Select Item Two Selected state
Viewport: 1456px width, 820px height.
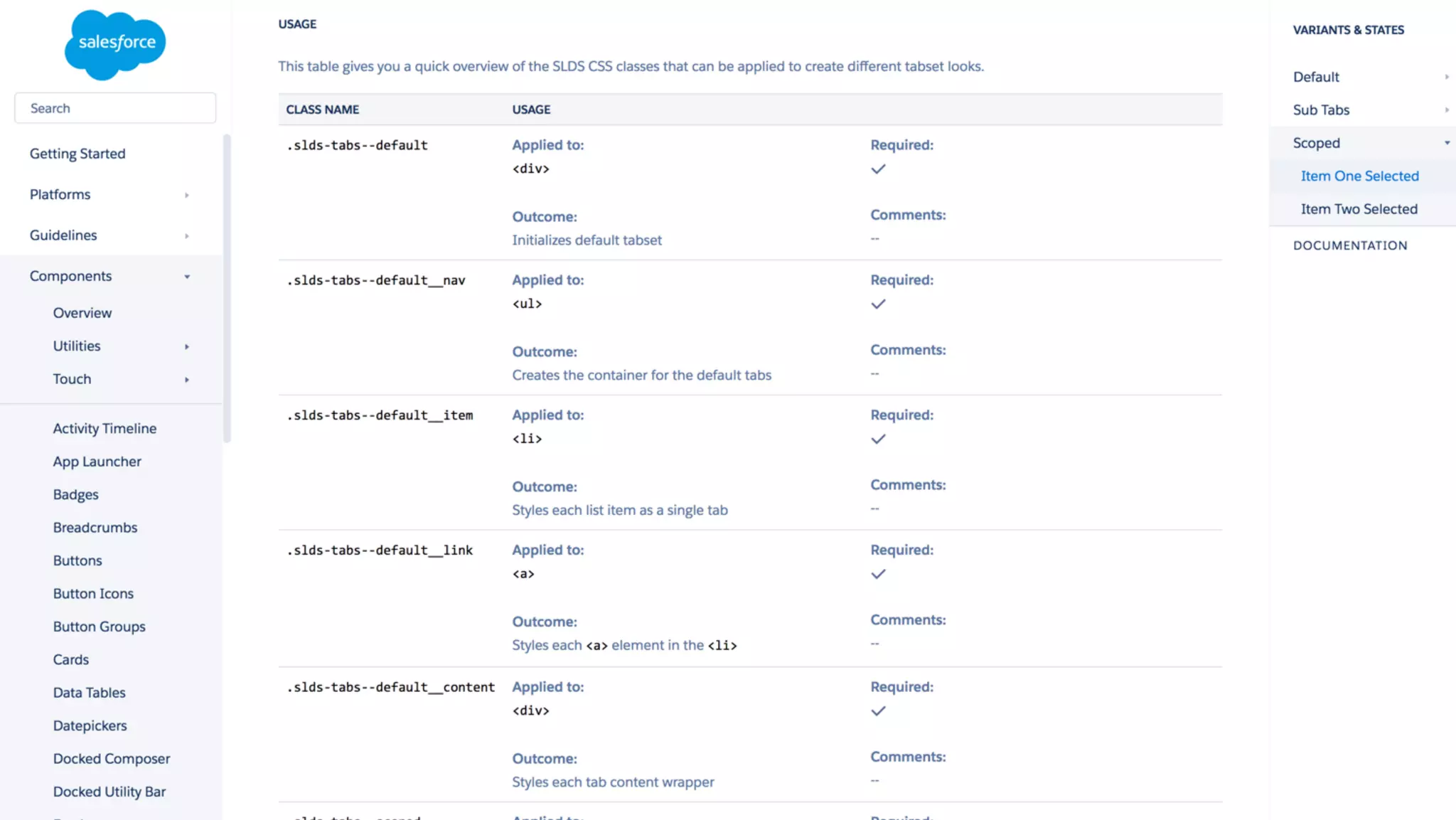tap(1359, 209)
